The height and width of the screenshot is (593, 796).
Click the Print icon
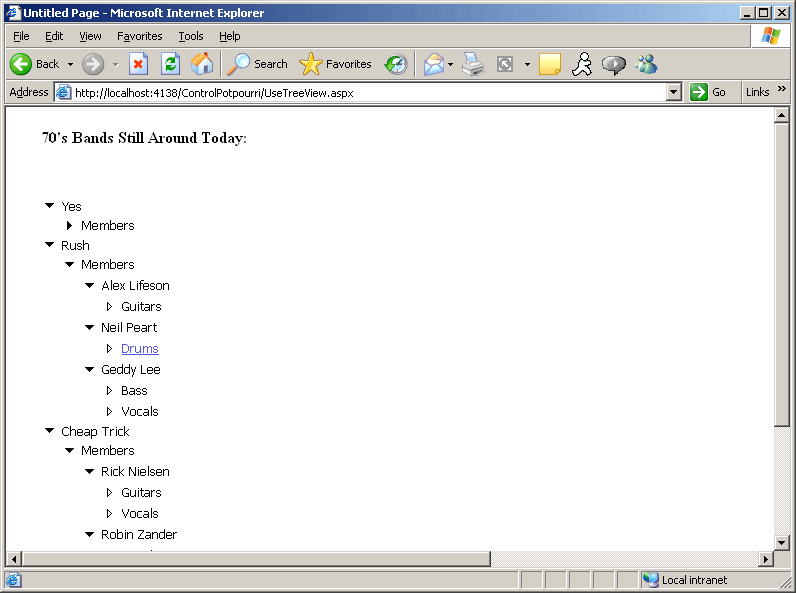pyautogui.click(x=473, y=64)
